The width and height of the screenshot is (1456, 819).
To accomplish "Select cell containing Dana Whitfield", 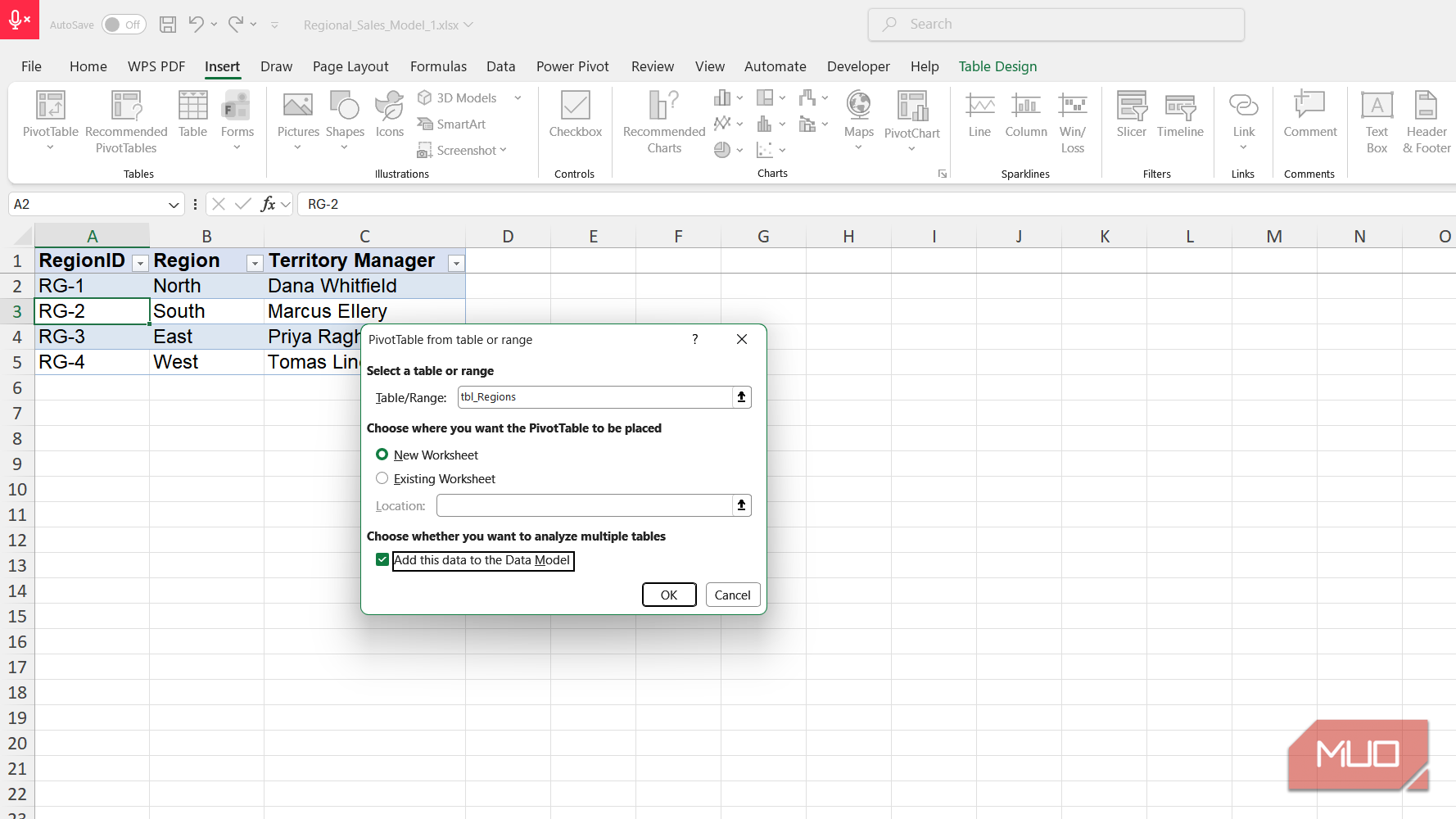I will [364, 286].
